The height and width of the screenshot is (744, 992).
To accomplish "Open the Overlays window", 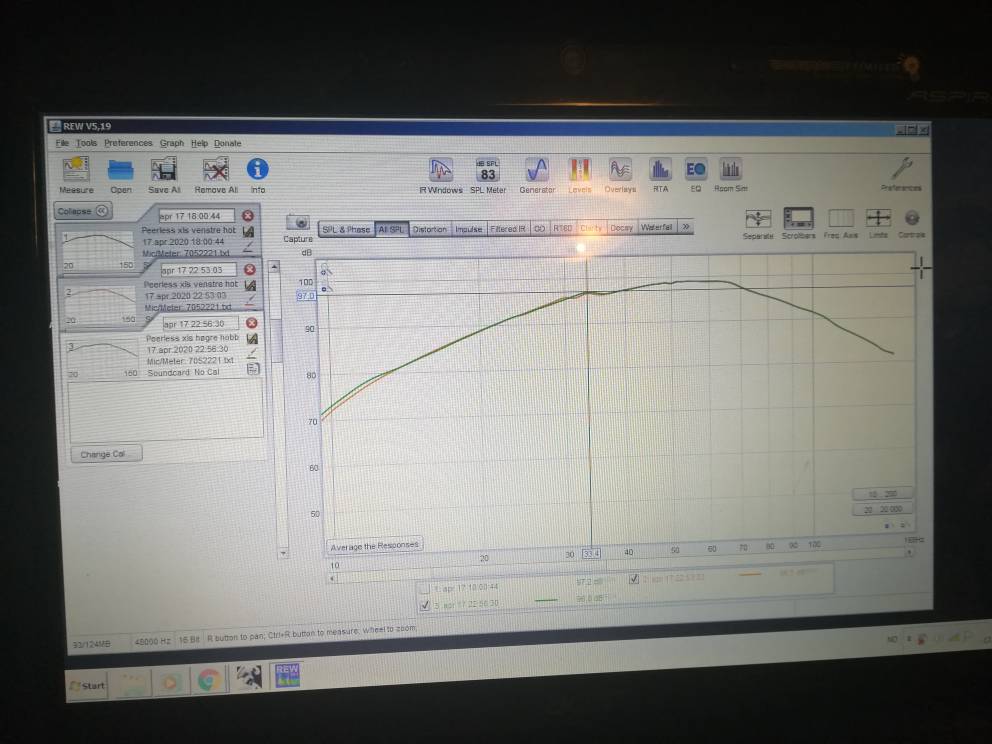I will pyautogui.click(x=620, y=175).
